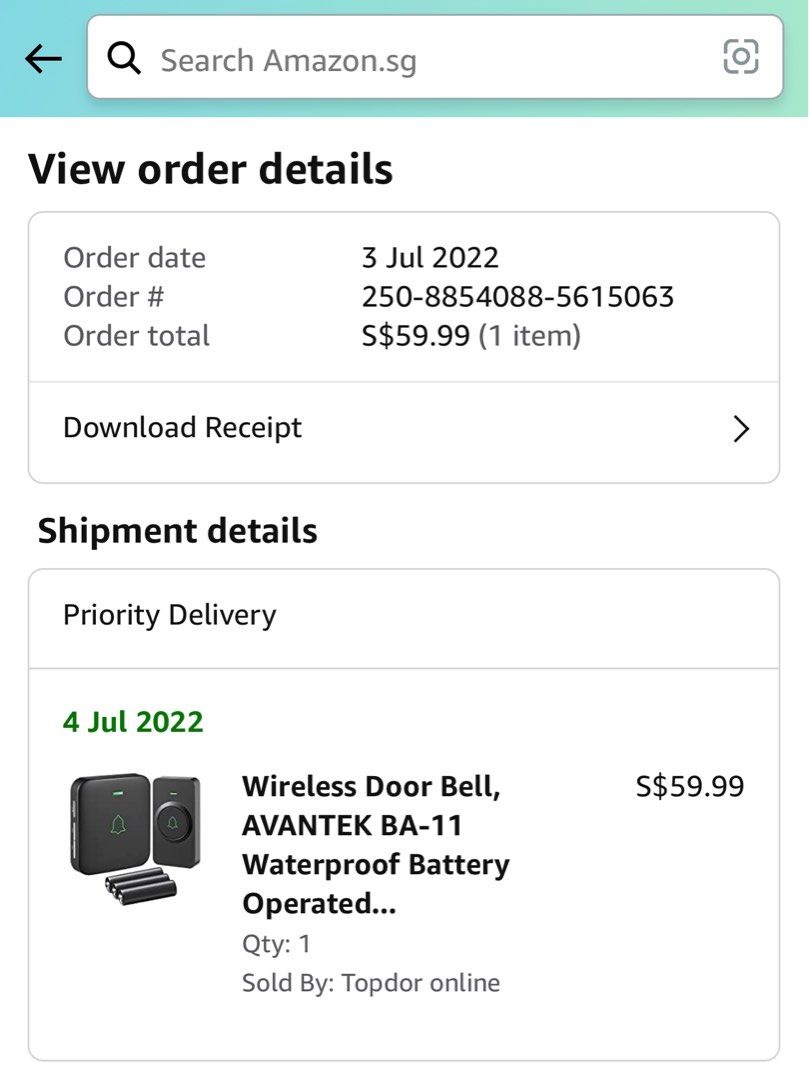The height and width of the screenshot is (1080, 809).
Task: Tap the Shipment details section heading
Action: click(177, 530)
